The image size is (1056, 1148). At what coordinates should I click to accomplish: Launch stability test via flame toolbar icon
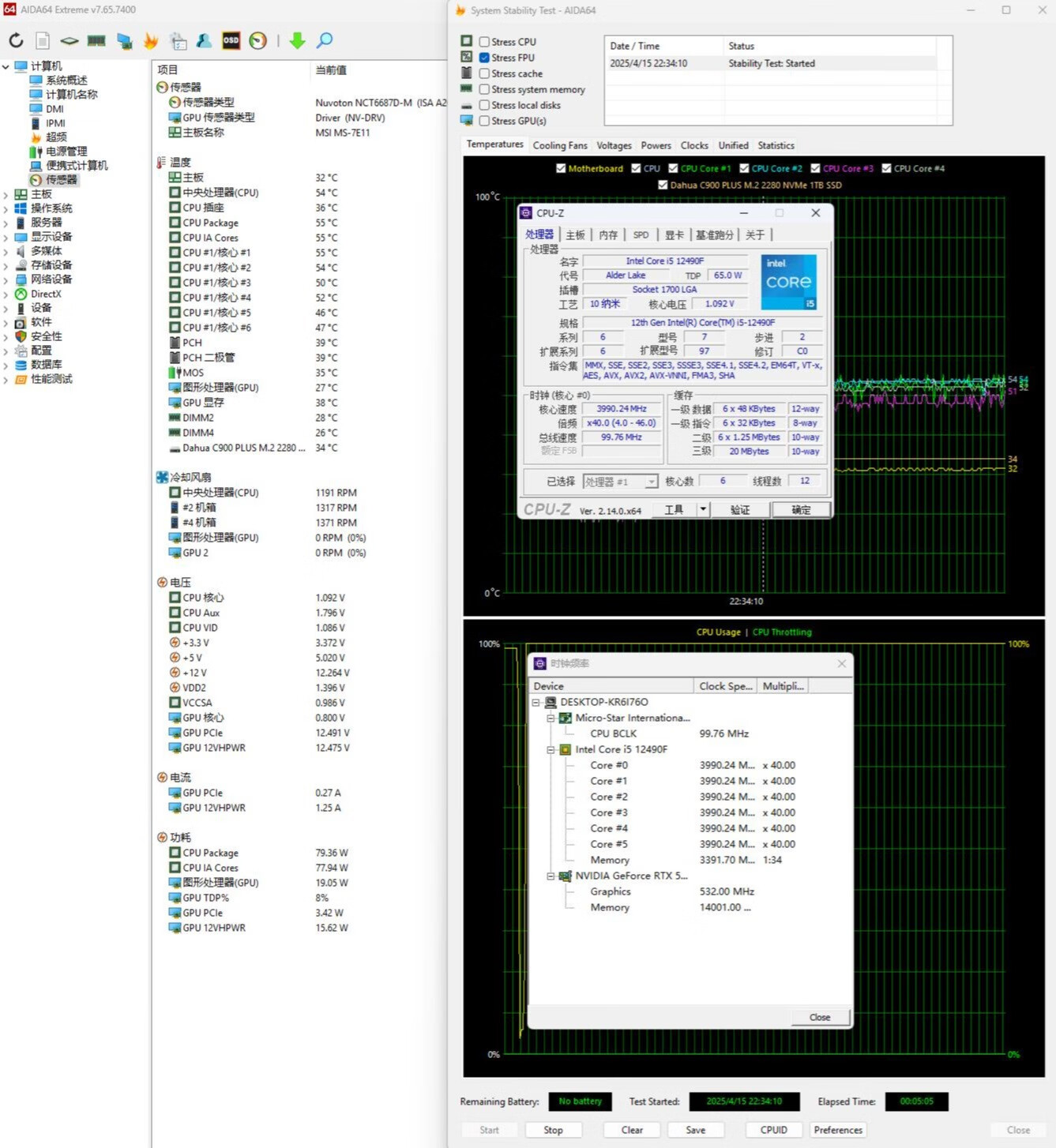pos(150,40)
